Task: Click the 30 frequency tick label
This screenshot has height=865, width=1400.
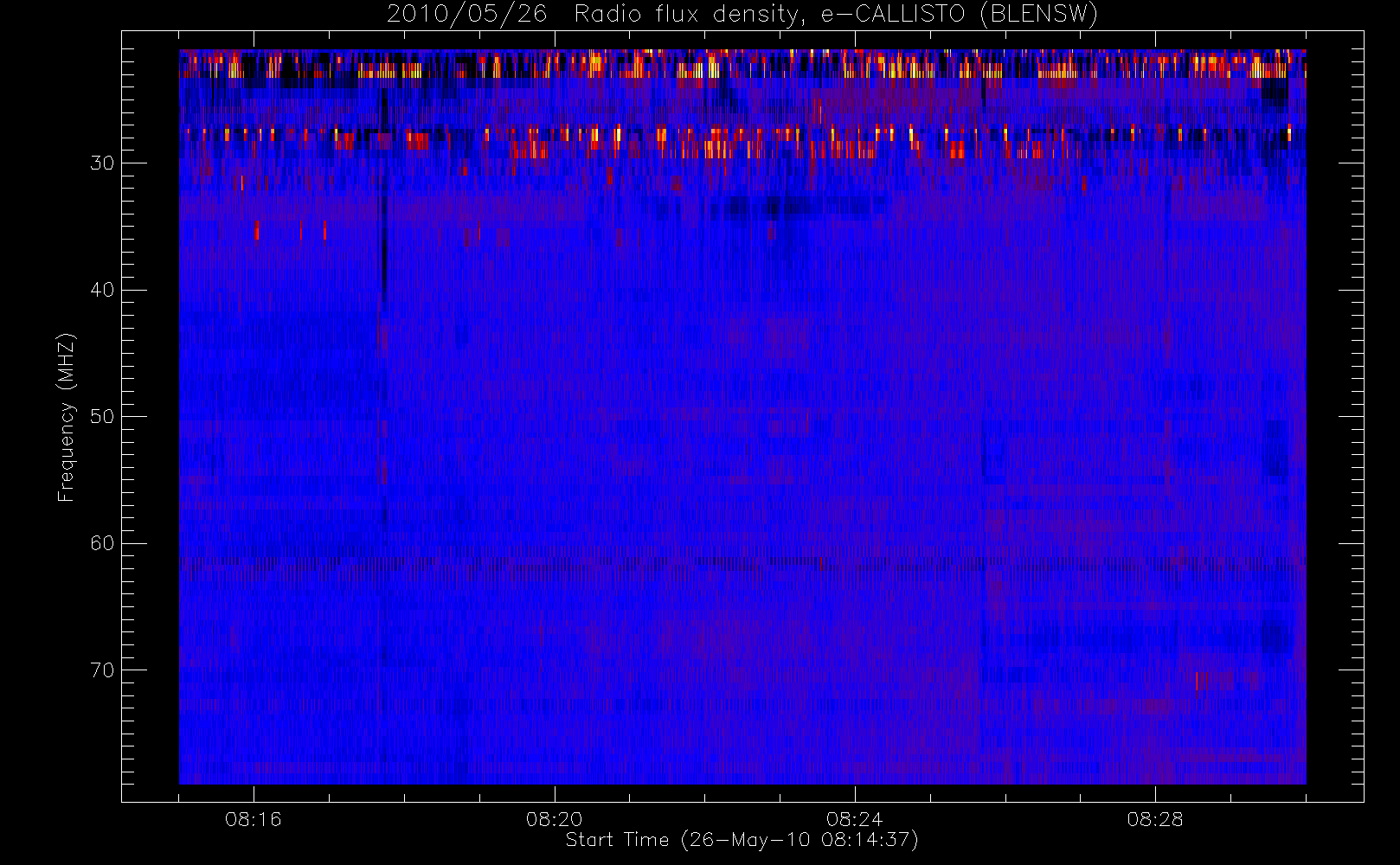Action: pyautogui.click(x=102, y=163)
